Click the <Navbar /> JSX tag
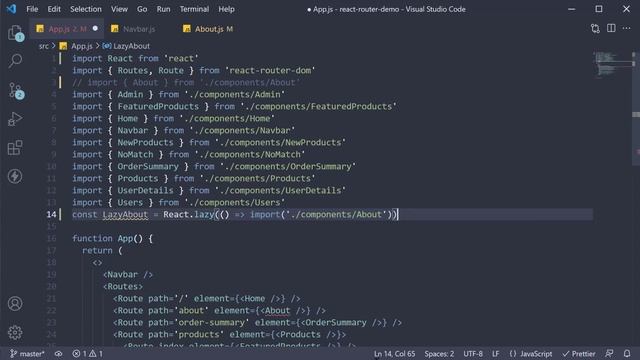The image size is (640, 360). click(128, 274)
